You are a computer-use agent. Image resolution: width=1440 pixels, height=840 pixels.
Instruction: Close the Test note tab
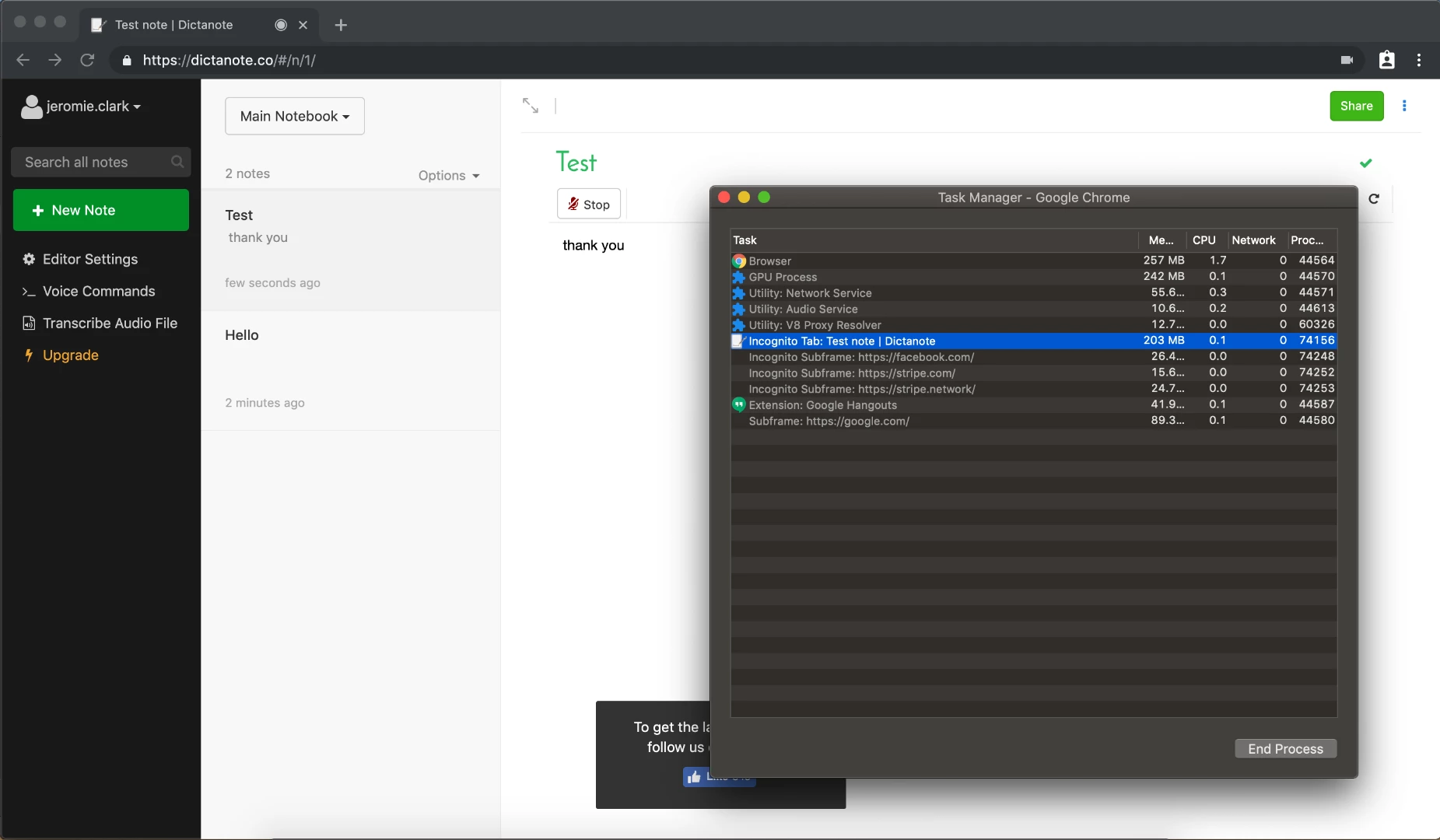click(x=303, y=25)
